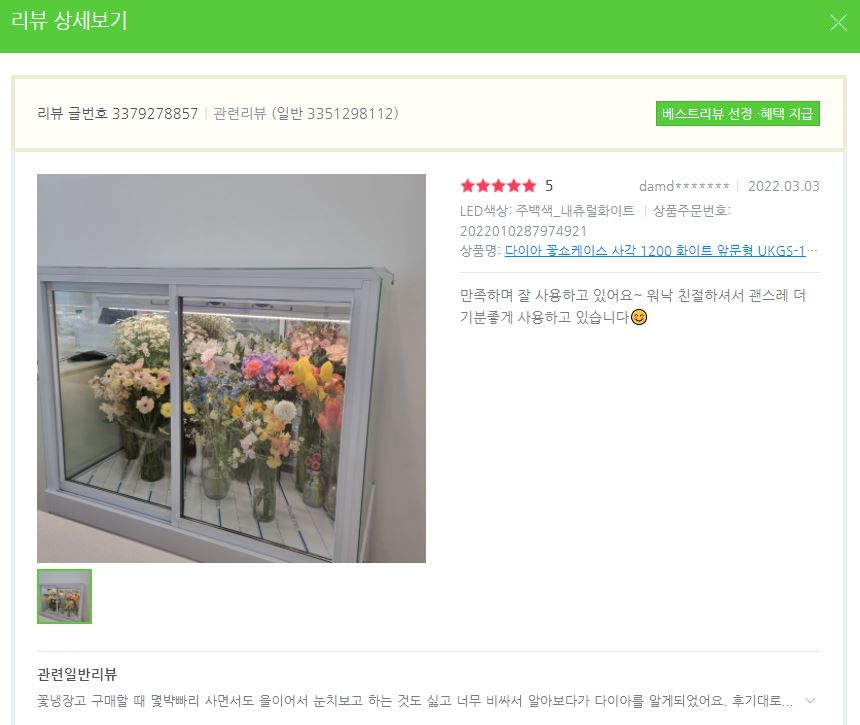860x725 pixels.
Task: Click the LED색상 주백색_내츄럴화이트 option text
Action: coord(547,211)
